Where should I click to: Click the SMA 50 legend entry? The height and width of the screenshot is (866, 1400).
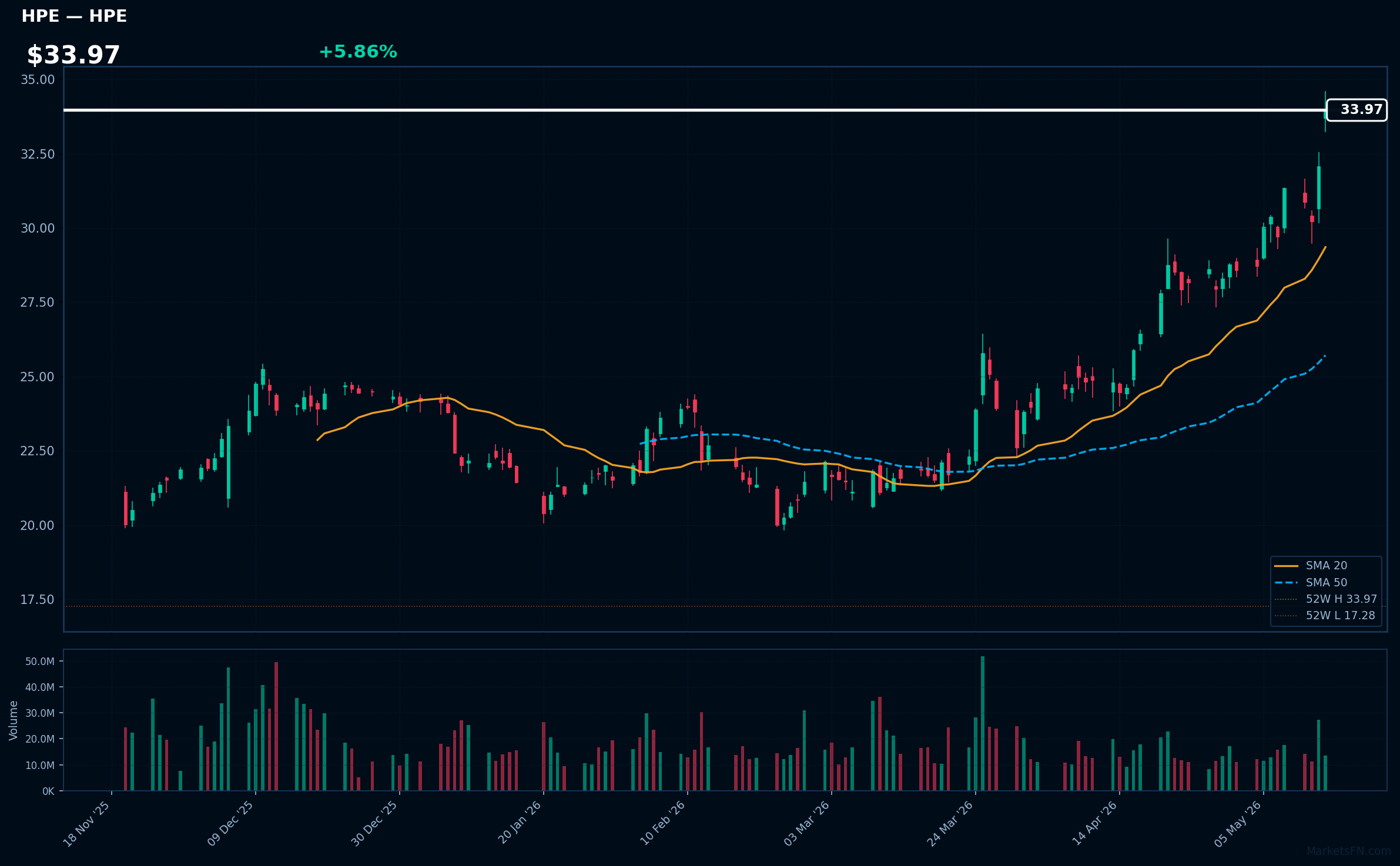pos(1327,582)
